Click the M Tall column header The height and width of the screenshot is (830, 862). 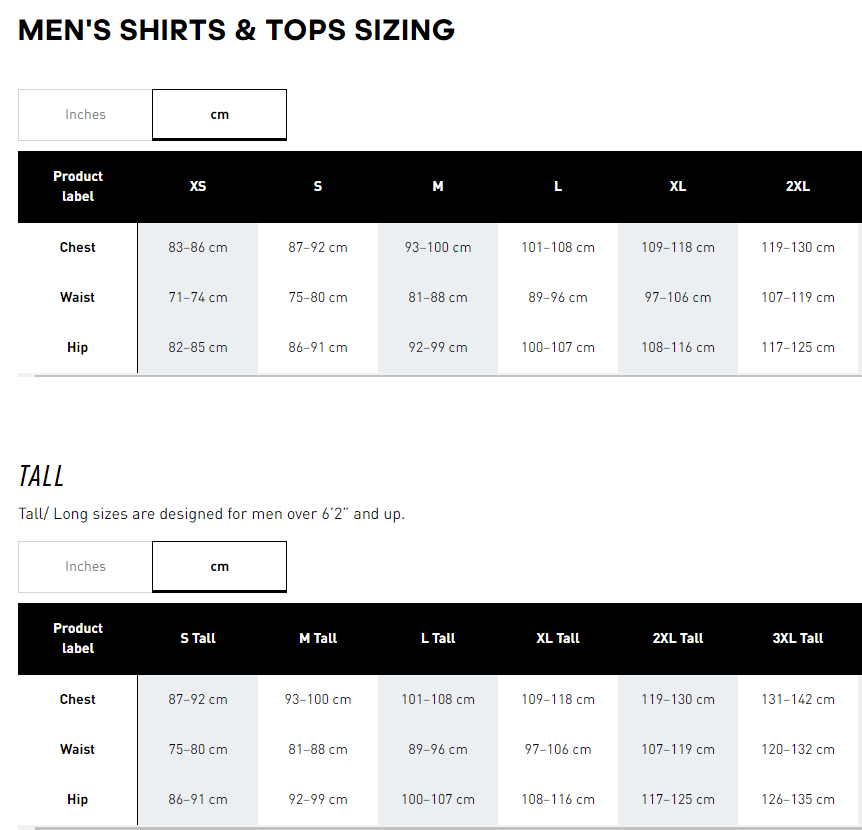318,638
